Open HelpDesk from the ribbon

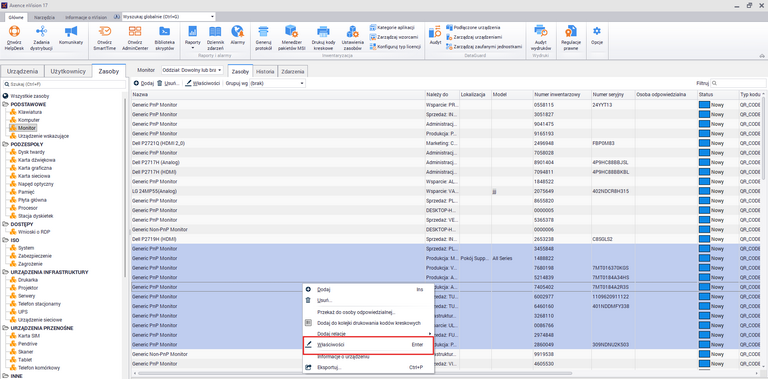[x=14, y=38]
